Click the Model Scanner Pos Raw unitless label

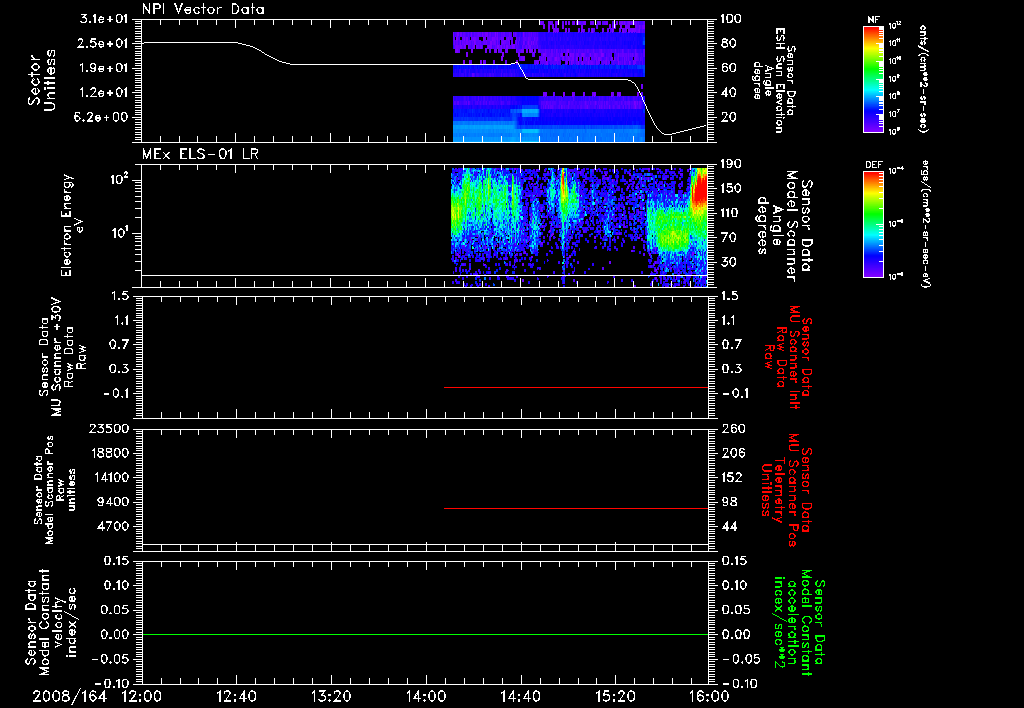pyautogui.click(x=53, y=490)
